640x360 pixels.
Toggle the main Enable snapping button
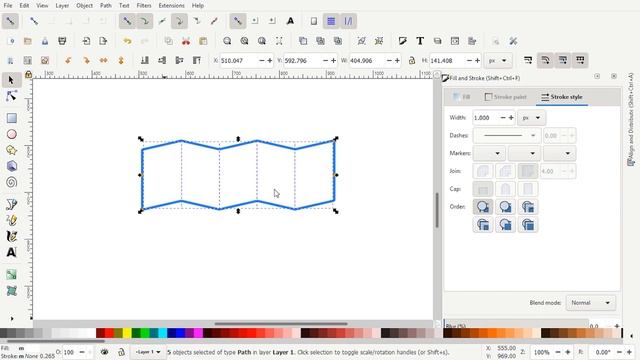click(10, 21)
